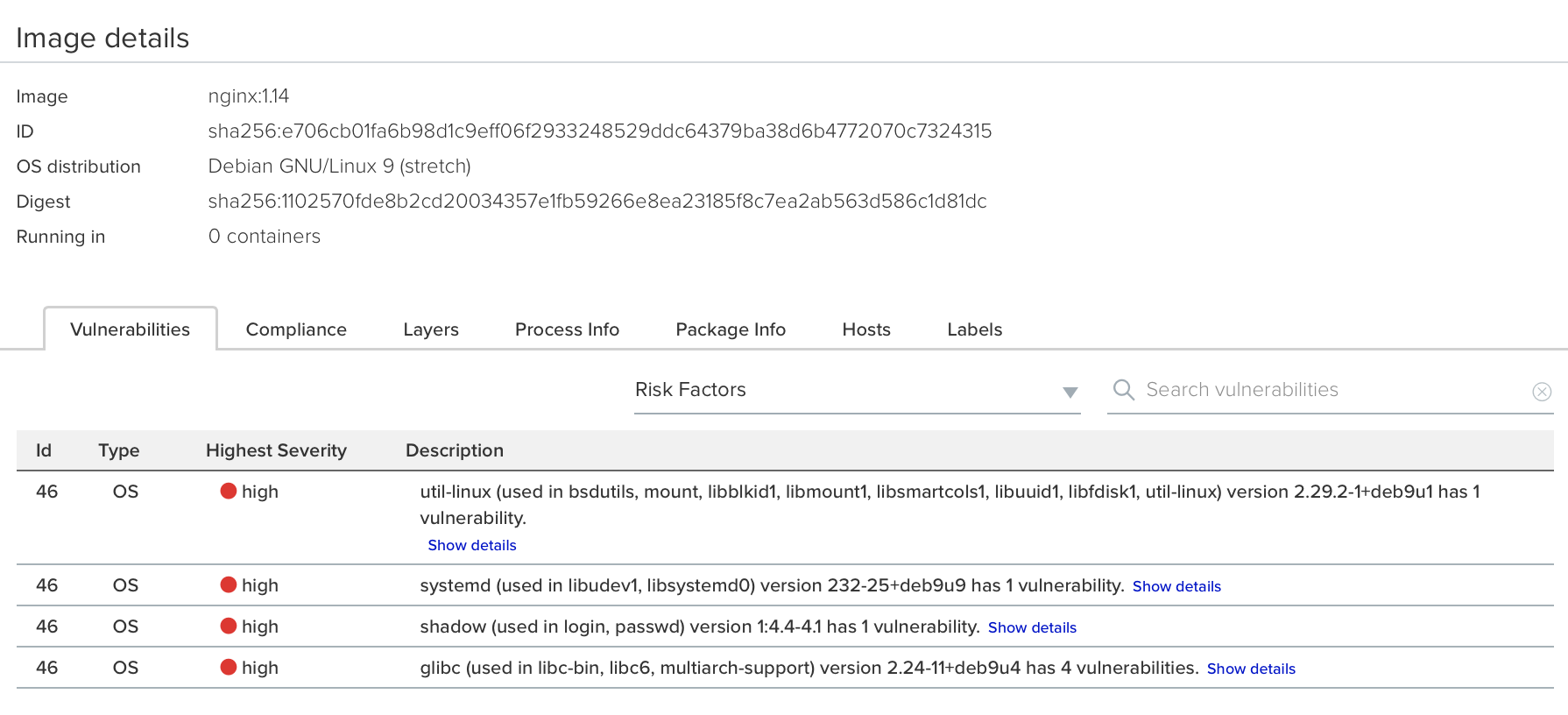The height and width of the screenshot is (715, 1568).
Task: Click the glibc description text
Action: (x=809, y=668)
